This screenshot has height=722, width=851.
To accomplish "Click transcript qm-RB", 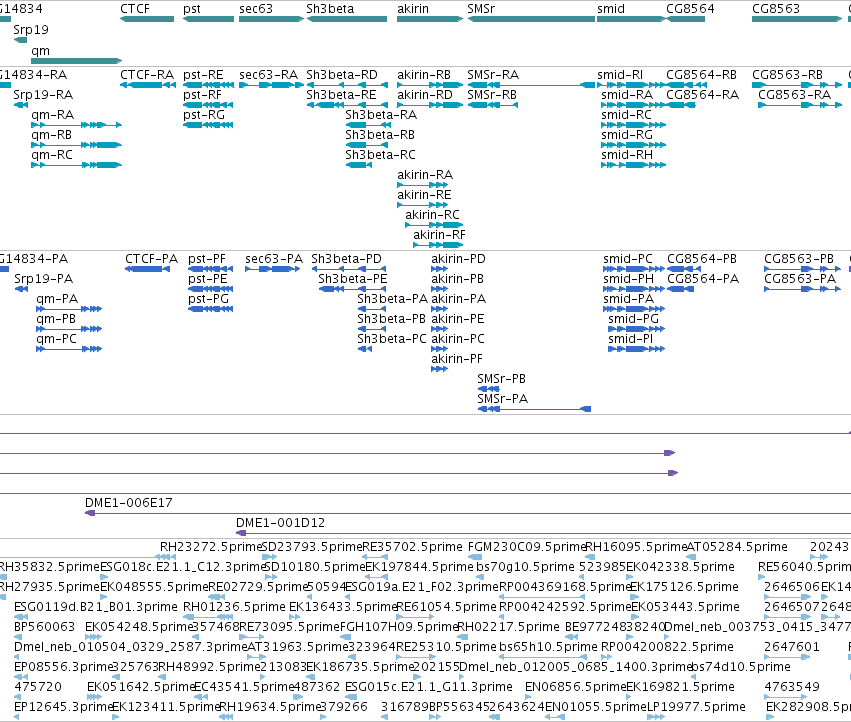I will coord(77,145).
